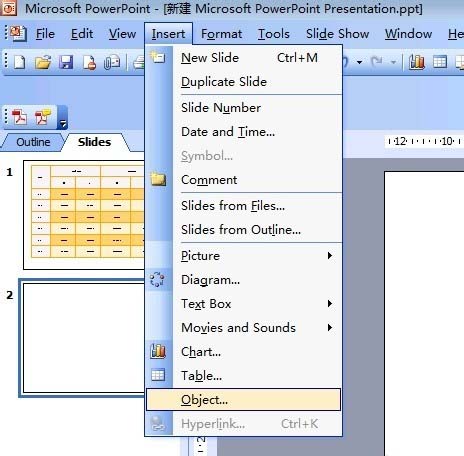The height and width of the screenshot is (456, 464).
Task: Click the Open folder toolbar icon
Action: pyautogui.click(x=43, y=62)
